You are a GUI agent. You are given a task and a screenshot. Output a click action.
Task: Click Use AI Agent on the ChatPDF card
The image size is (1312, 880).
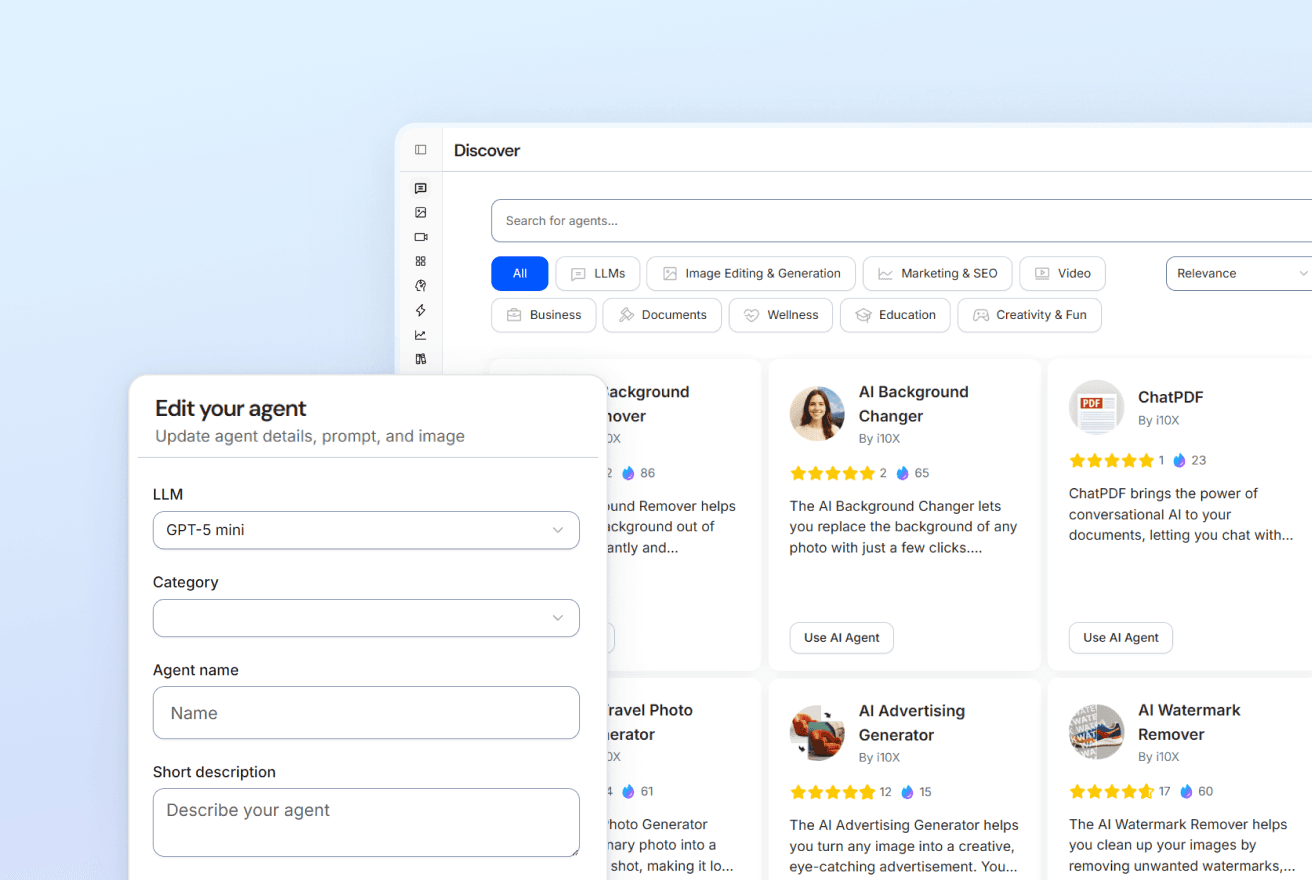pos(1121,638)
